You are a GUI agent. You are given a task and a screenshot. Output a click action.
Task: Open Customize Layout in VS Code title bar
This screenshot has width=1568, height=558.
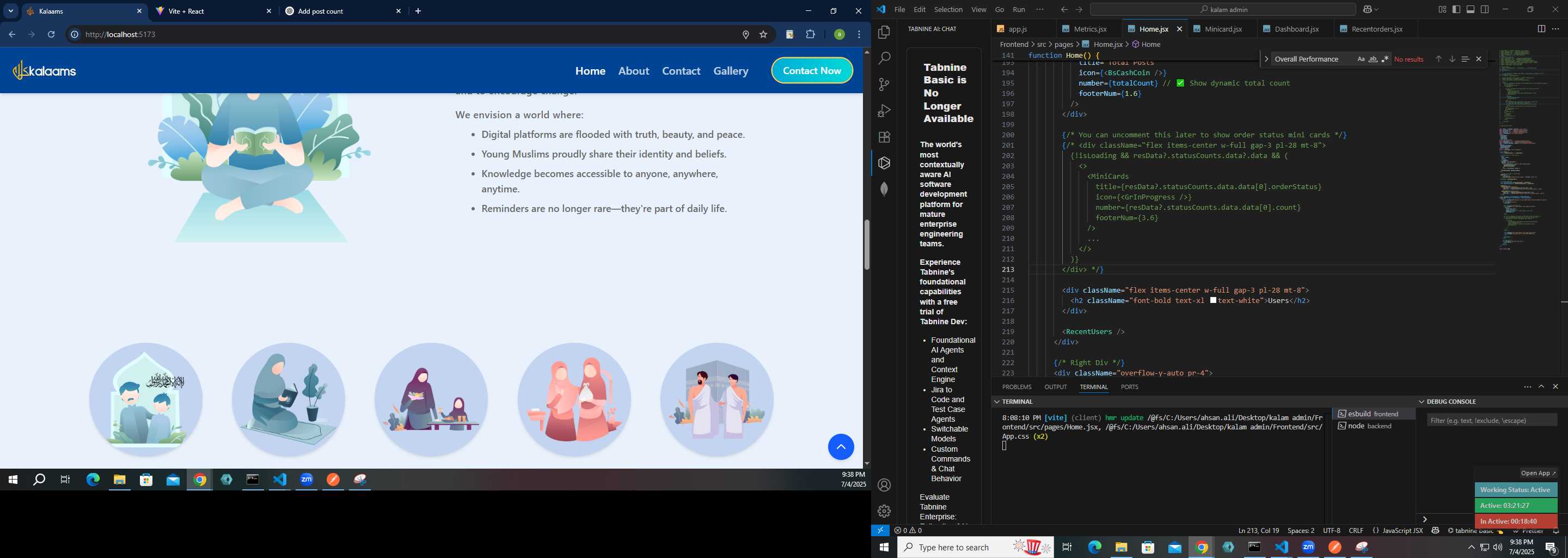click(x=1442, y=10)
